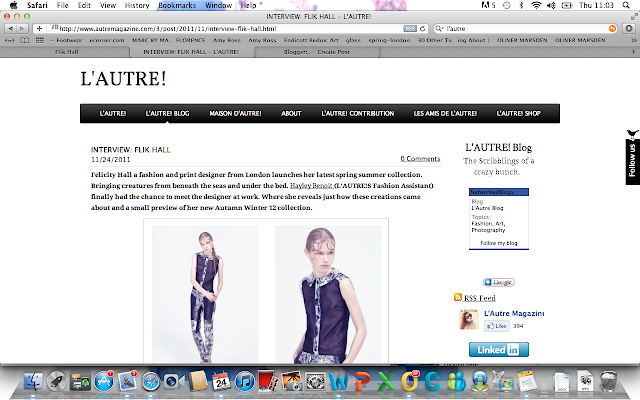Click the L'AUTRE! site title

(123, 79)
